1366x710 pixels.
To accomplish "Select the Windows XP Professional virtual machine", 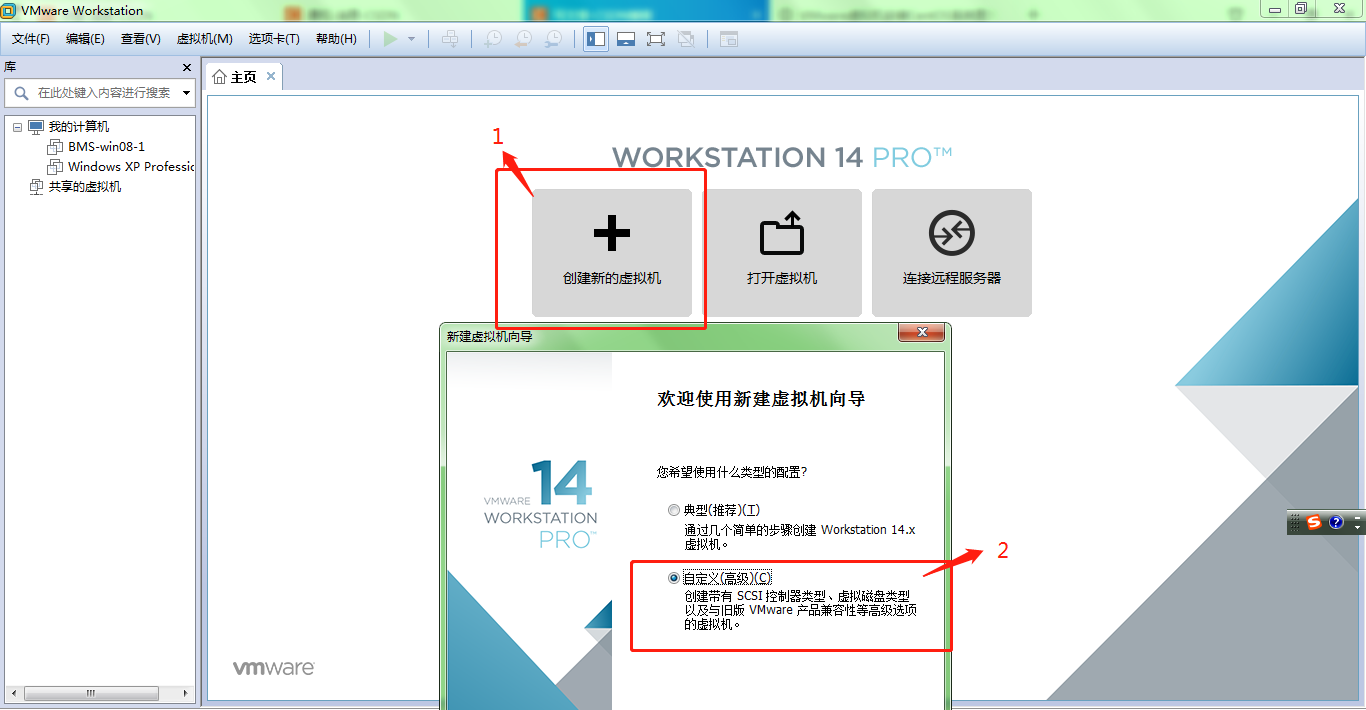I will click(131, 167).
